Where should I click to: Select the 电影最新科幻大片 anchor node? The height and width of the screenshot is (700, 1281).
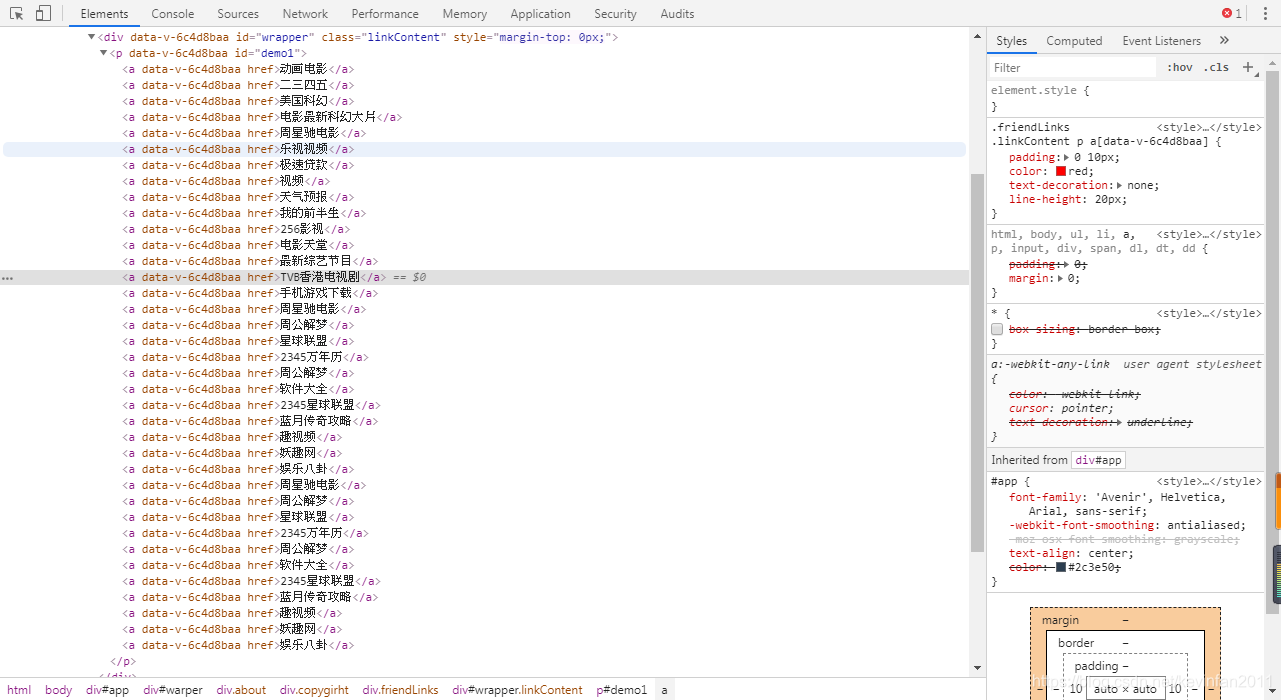point(262,117)
